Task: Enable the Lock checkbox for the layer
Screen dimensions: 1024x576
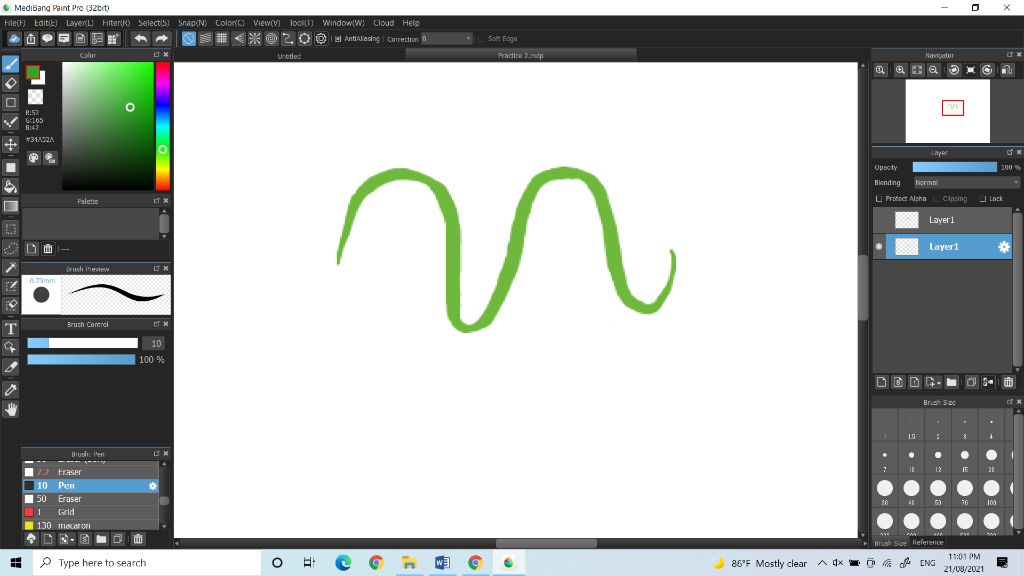Action: [x=983, y=199]
